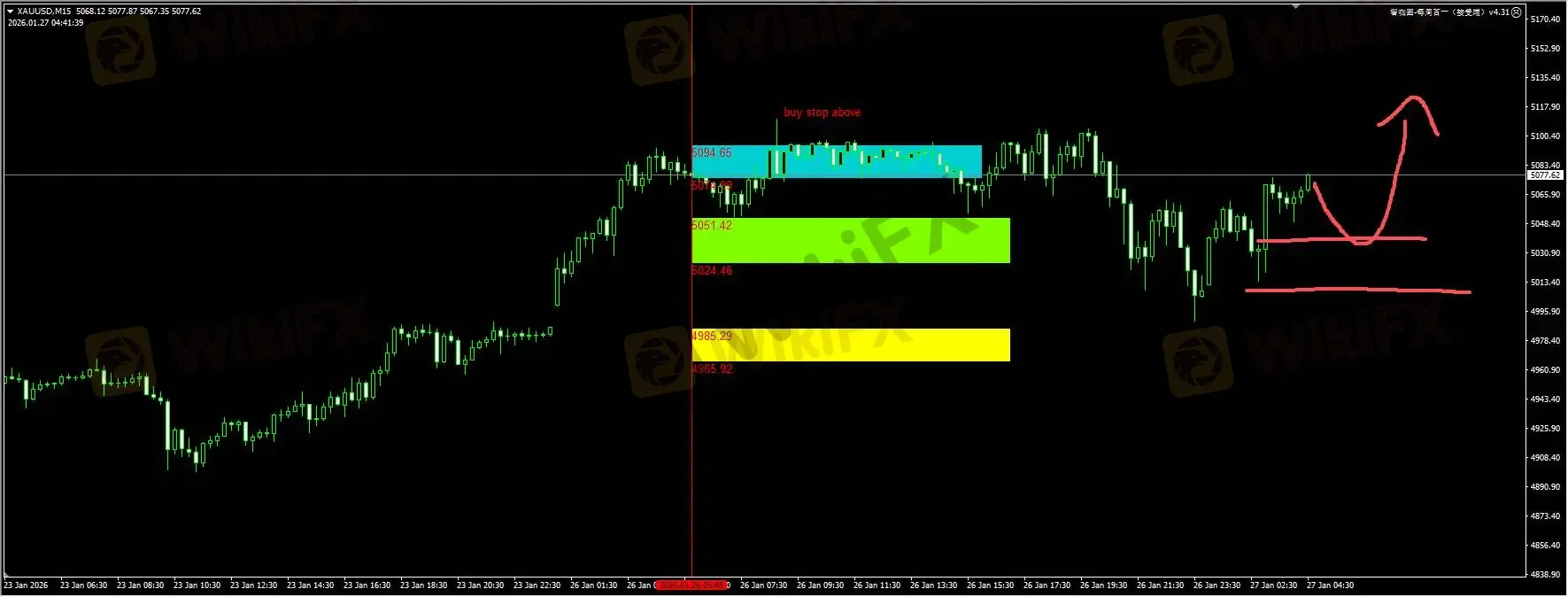
Task: Click the '23 Jan 16:30' time axis label
Action: [x=367, y=585]
